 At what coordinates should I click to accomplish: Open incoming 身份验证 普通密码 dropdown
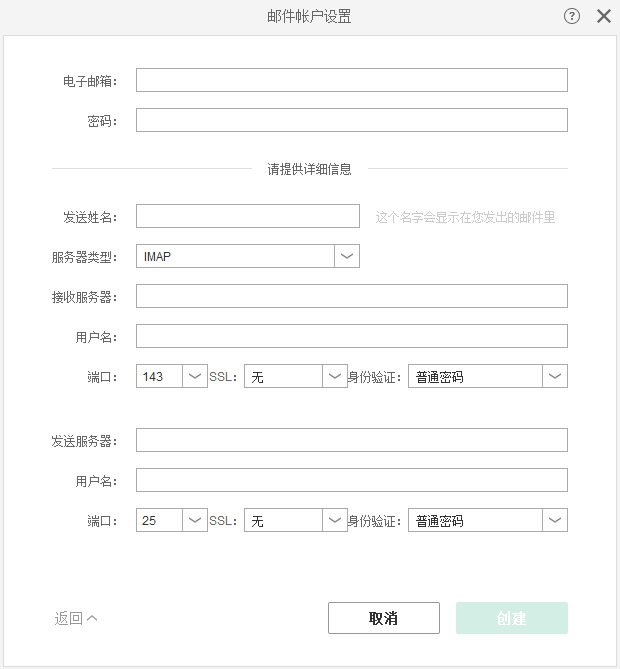488,376
